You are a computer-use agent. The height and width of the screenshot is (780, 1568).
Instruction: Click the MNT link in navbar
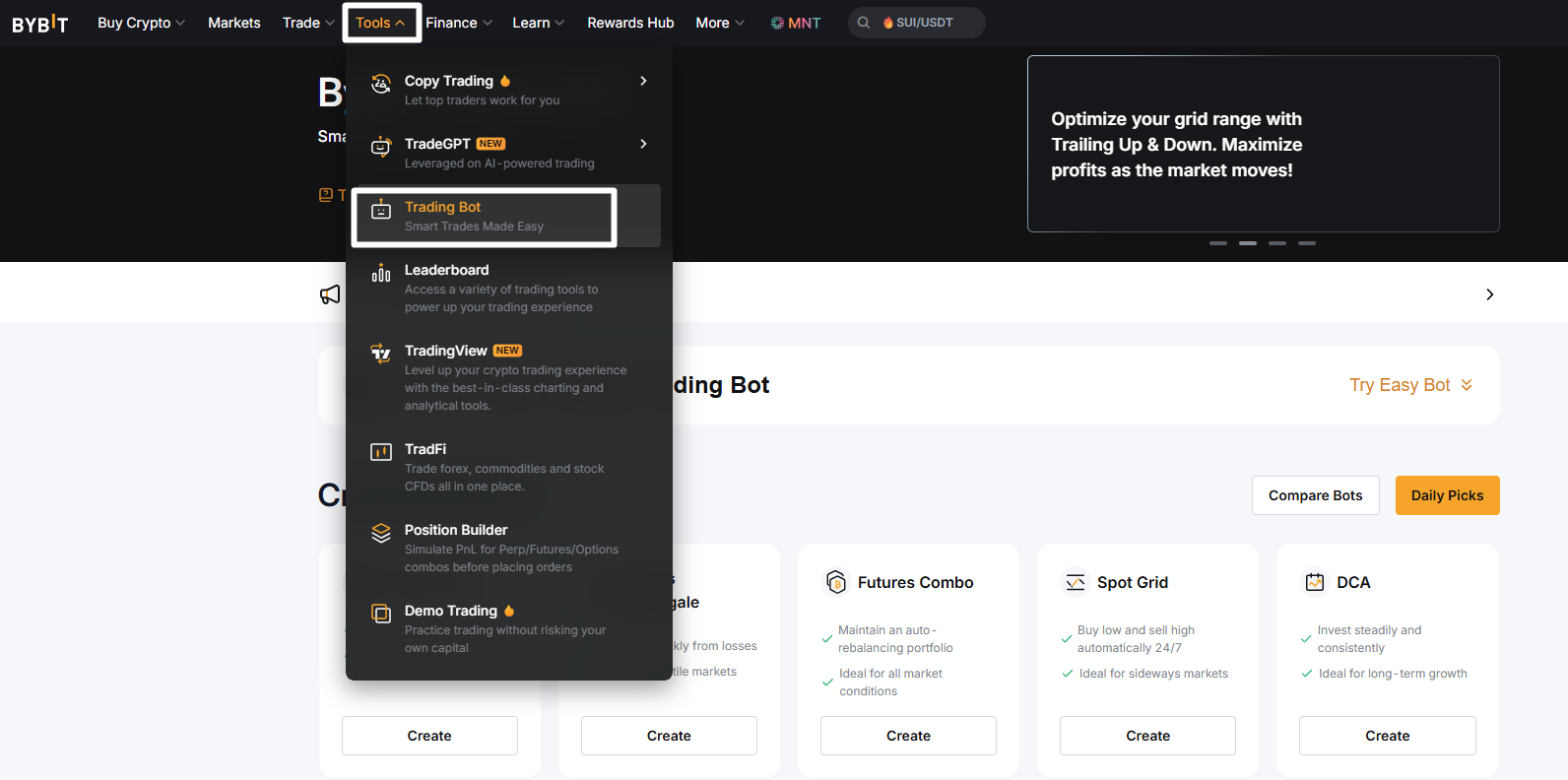pos(796,23)
